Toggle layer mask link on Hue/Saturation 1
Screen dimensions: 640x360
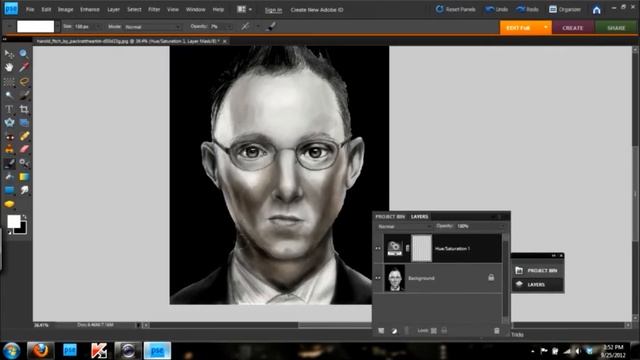click(407, 248)
